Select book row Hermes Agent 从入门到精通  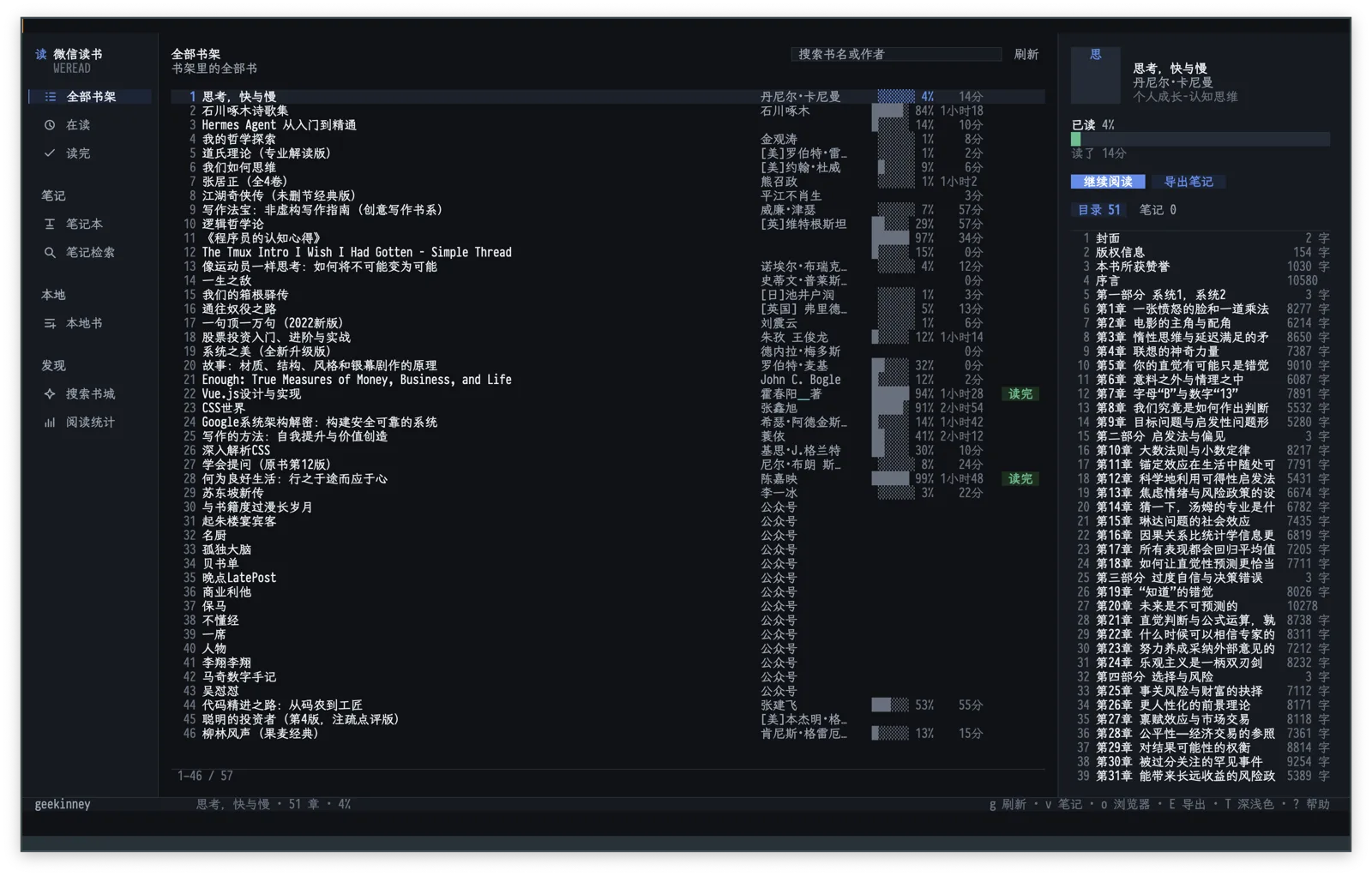[x=607, y=125]
